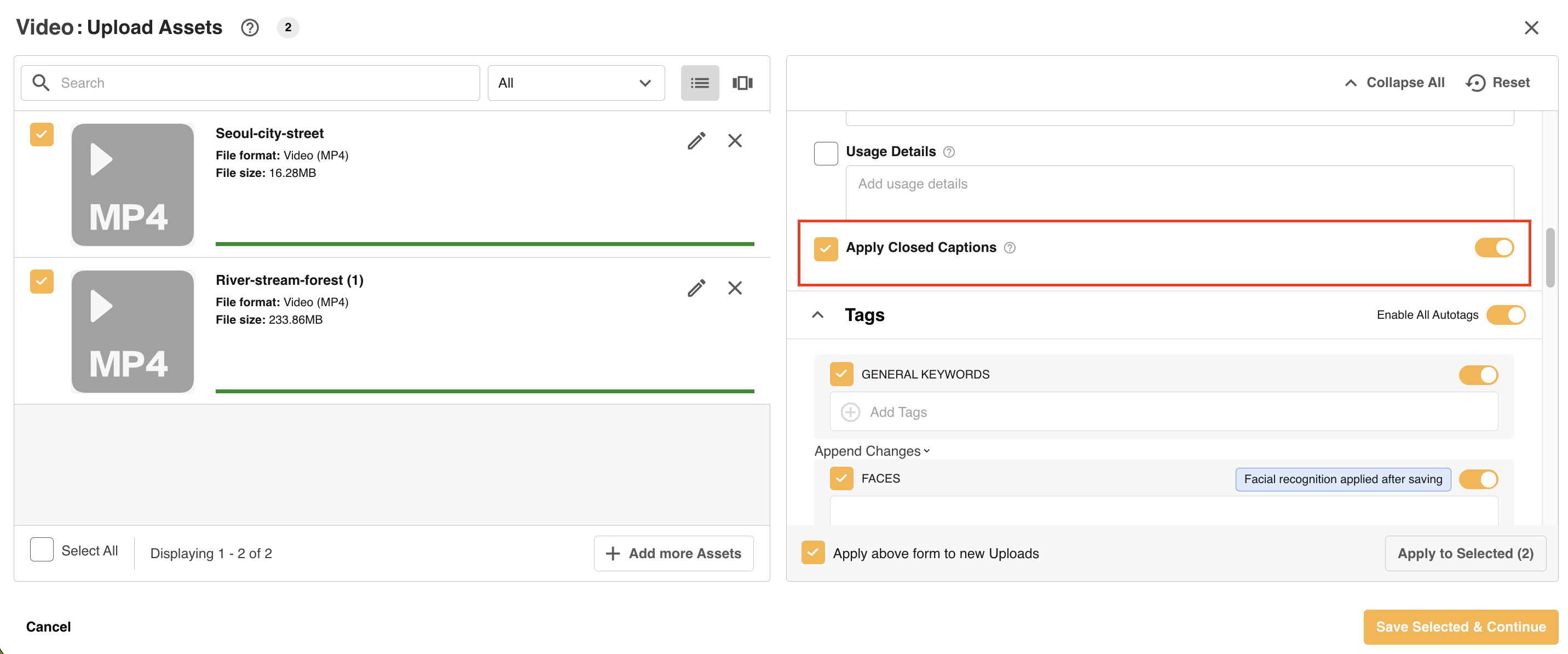
Task: Remove River-stream-forest (1) asset with X icon
Action: 735,288
